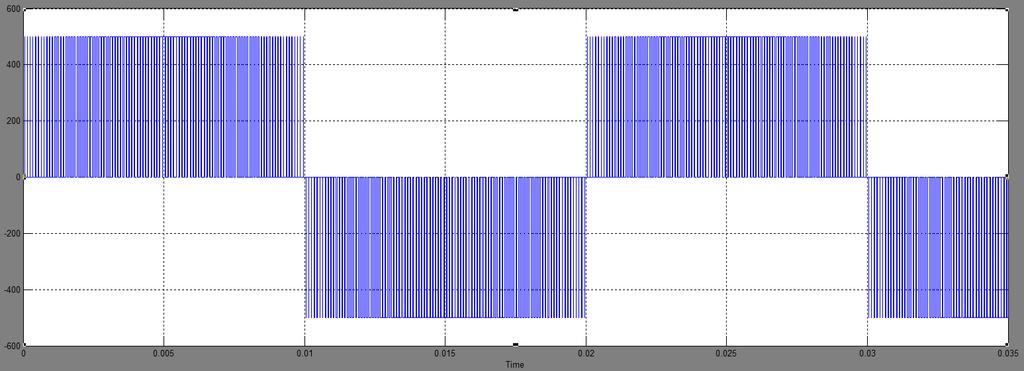Click the second positive pulse block near 0.025
The height and width of the screenshot is (371, 1024).
point(727,106)
